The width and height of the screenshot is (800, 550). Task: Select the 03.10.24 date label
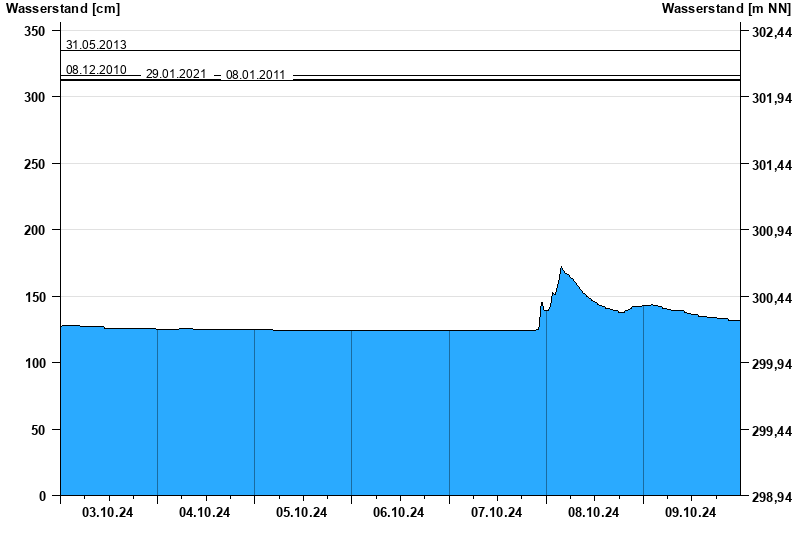tap(108, 513)
